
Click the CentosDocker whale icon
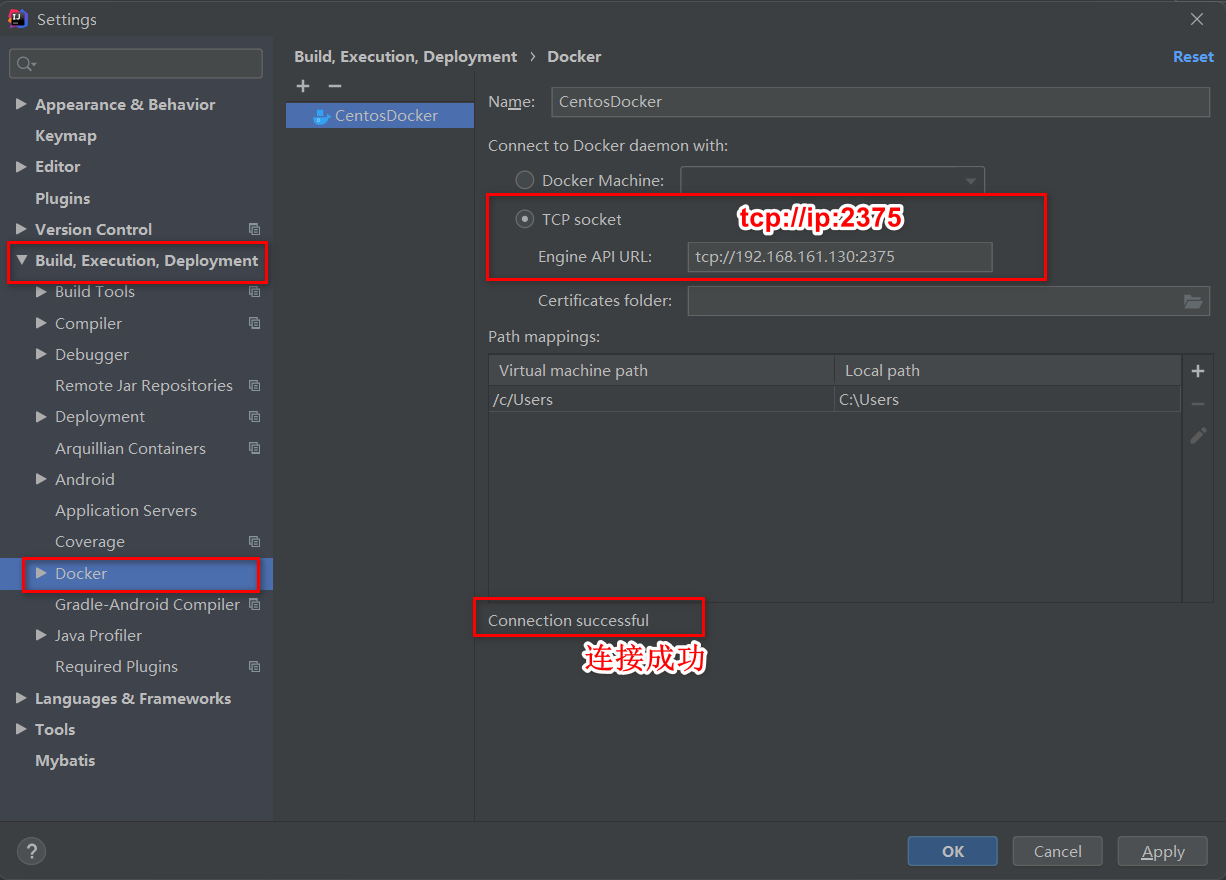(321, 116)
